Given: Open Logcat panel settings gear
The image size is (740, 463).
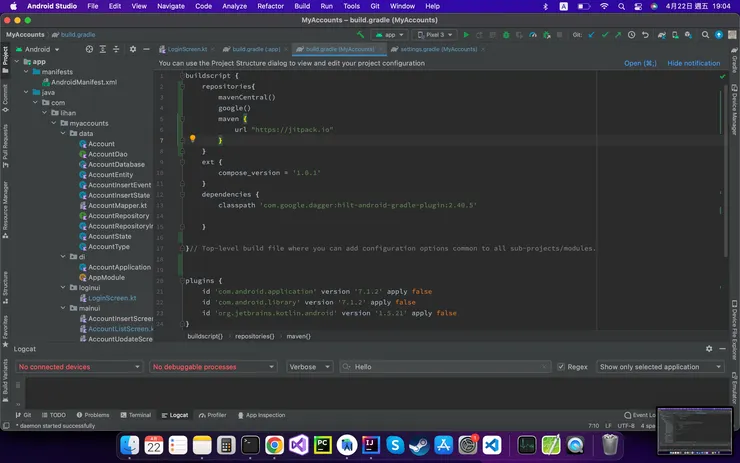Looking at the screenshot, I should [x=709, y=349].
